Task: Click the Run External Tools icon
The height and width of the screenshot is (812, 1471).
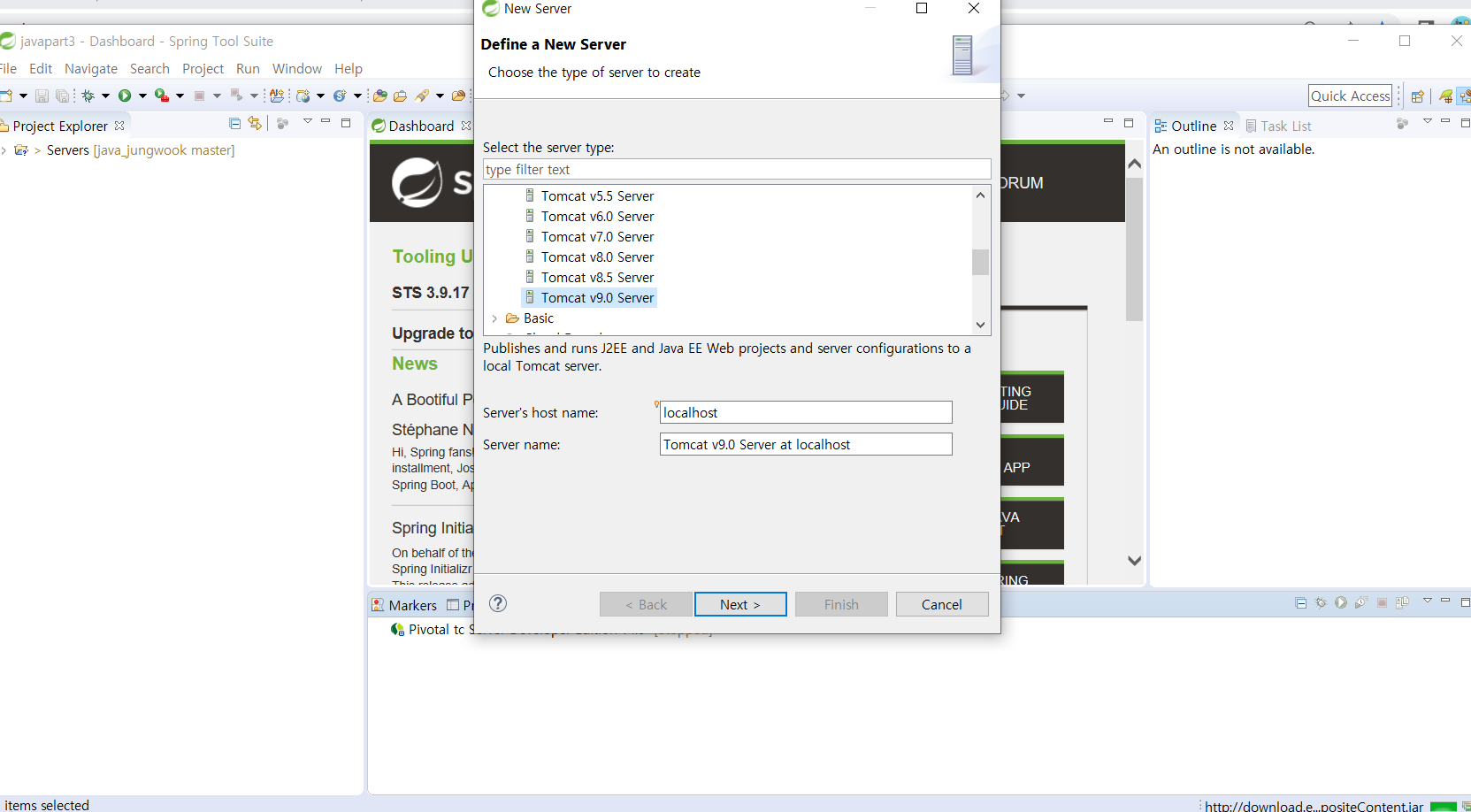Action: (x=162, y=96)
